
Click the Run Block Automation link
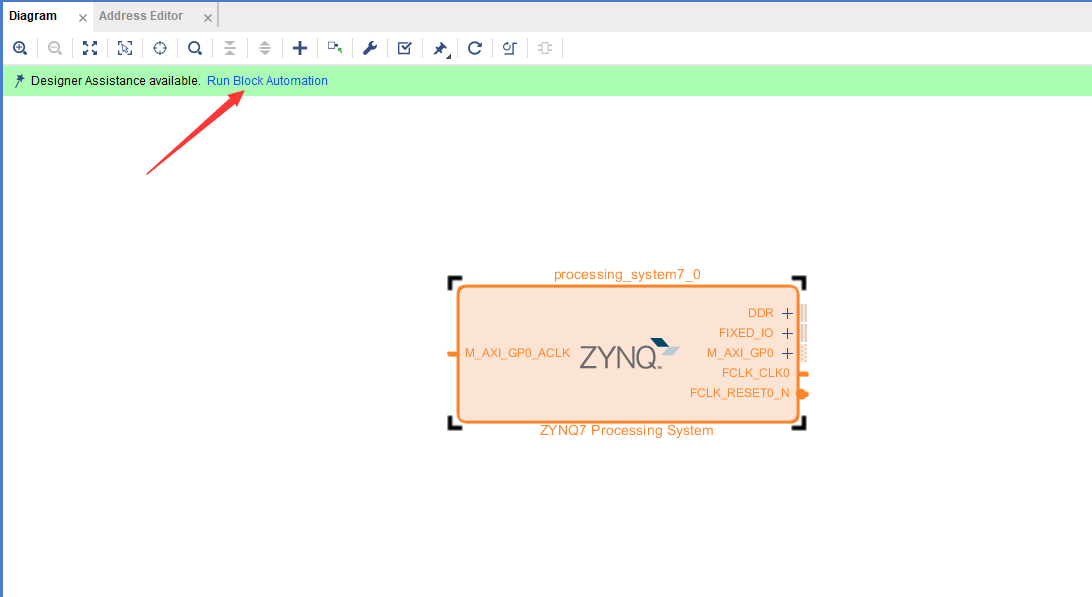pyautogui.click(x=267, y=81)
